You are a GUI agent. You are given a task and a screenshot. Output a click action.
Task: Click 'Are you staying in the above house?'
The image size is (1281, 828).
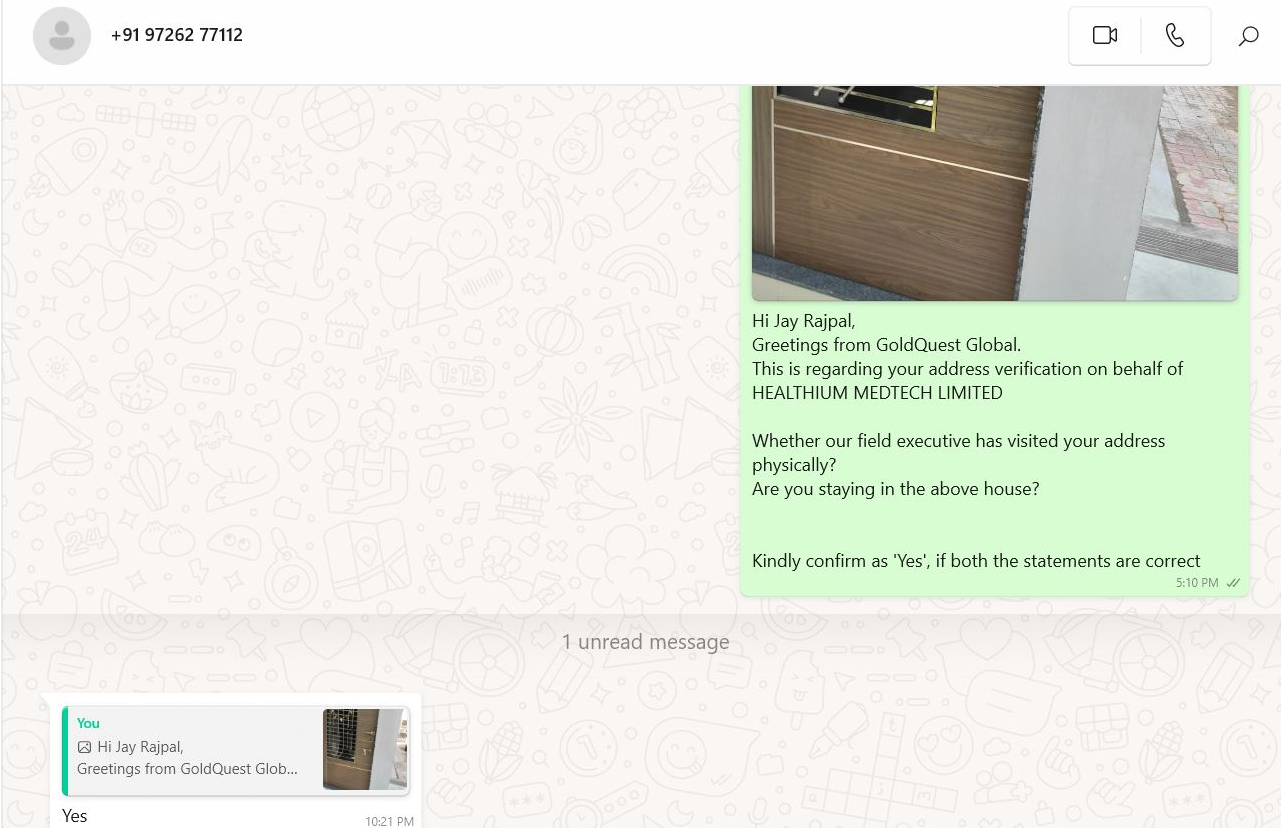pos(896,489)
